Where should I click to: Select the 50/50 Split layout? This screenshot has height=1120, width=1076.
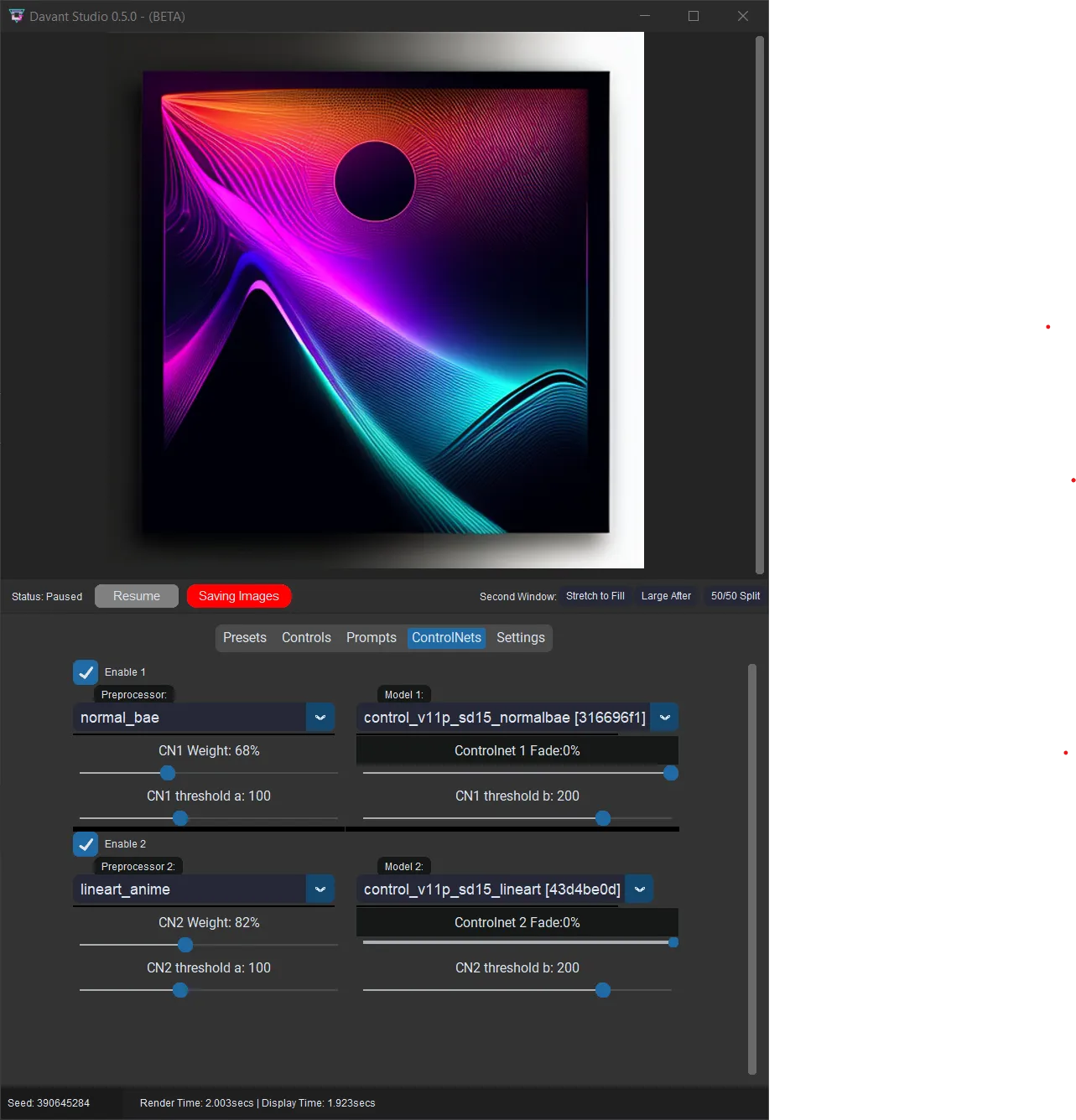(x=735, y=596)
